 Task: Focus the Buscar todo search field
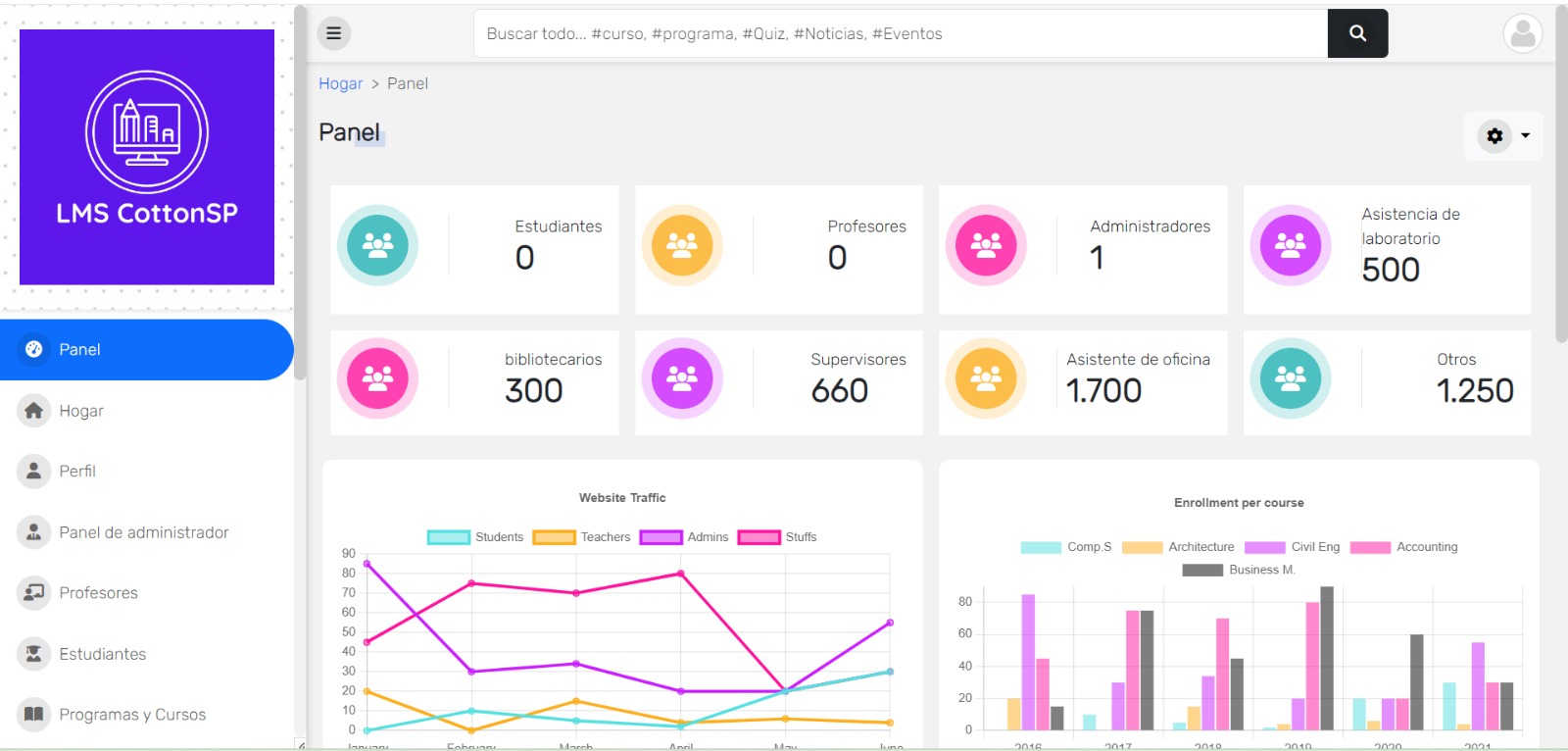click(x=901, y=33)
